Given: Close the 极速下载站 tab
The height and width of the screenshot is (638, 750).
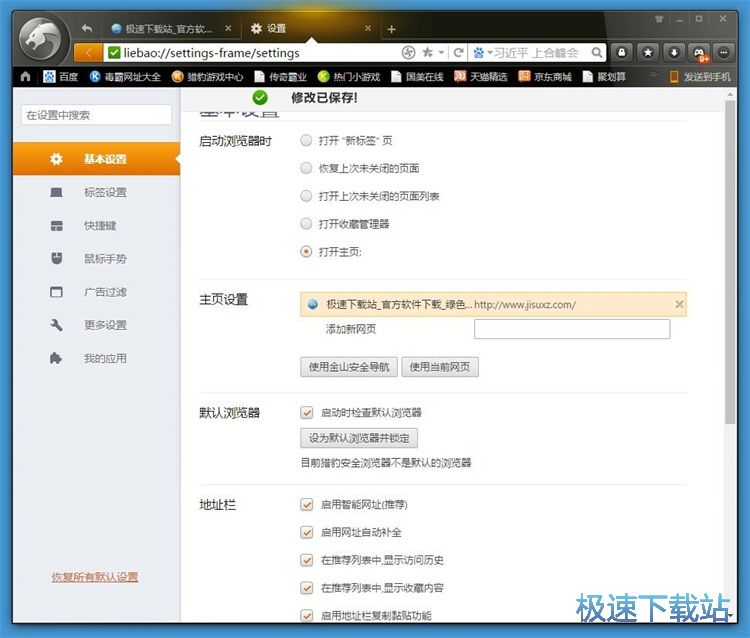Looking at the screenshot, I should click(228, 28).
